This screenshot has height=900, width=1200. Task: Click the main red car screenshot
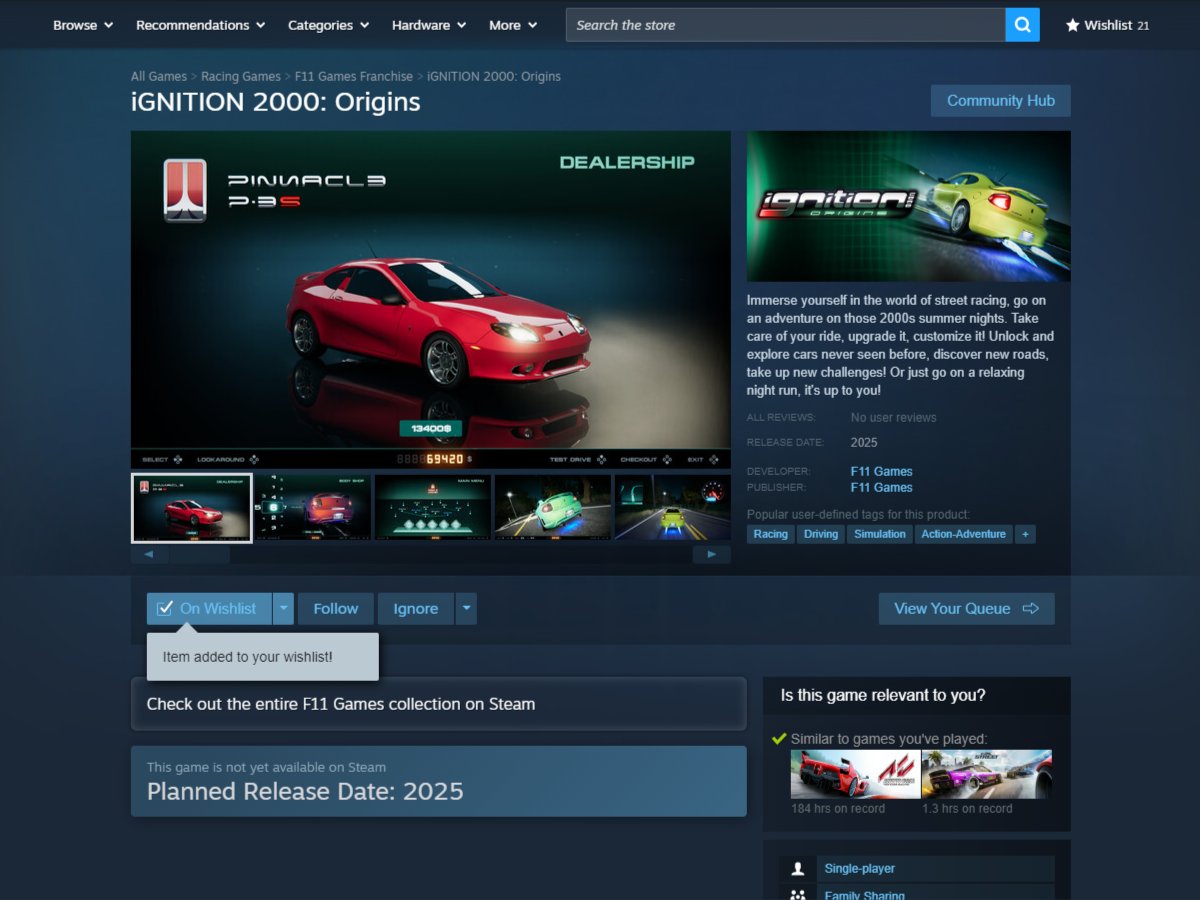click(431, 299)
